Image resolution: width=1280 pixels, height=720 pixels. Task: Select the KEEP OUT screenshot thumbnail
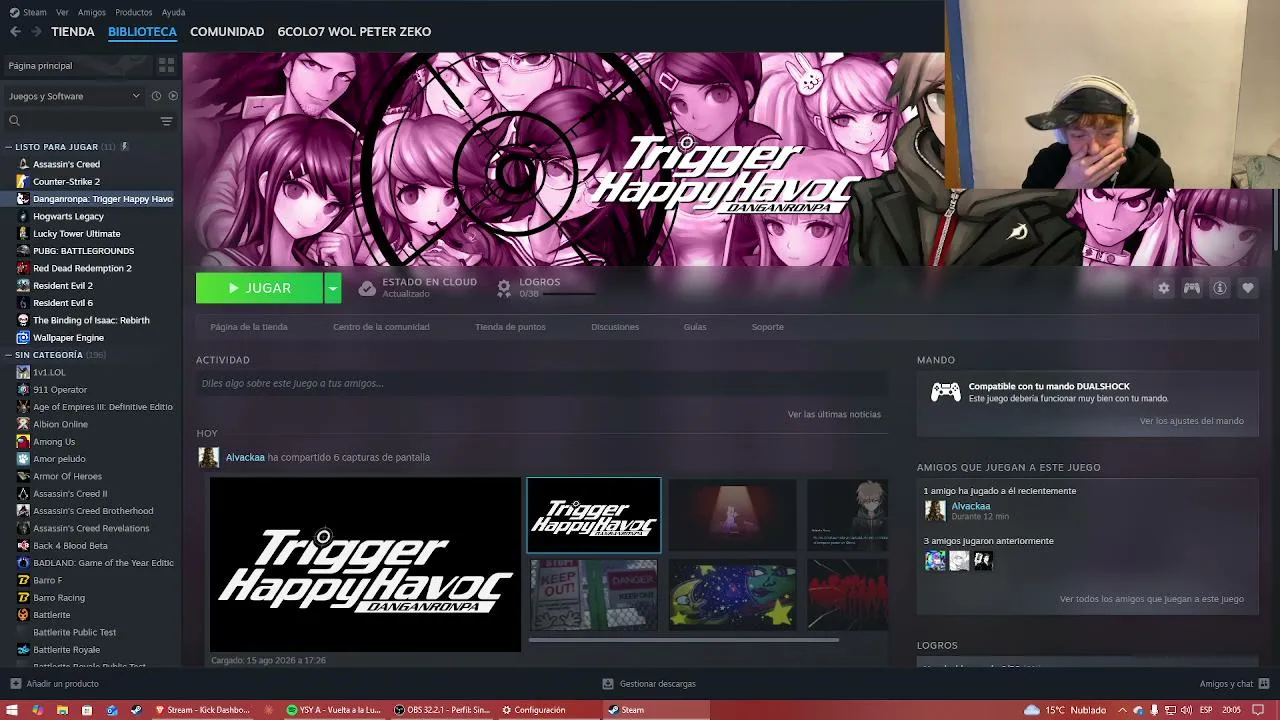[x=594, y=595]
